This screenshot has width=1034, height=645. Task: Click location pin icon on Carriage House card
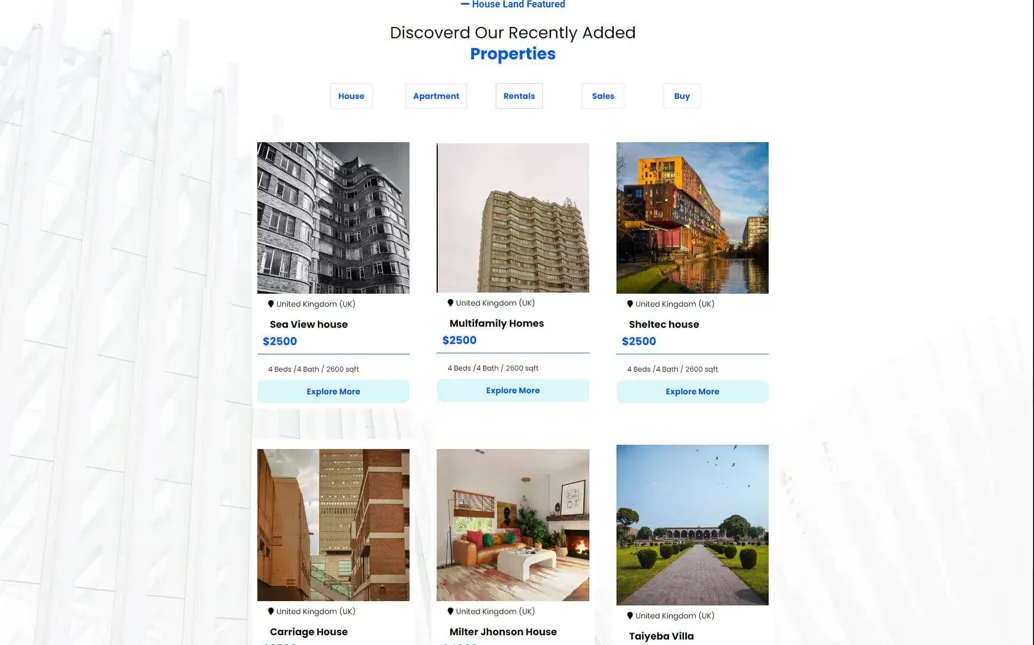pyautogui.click(x=270, y=611)
